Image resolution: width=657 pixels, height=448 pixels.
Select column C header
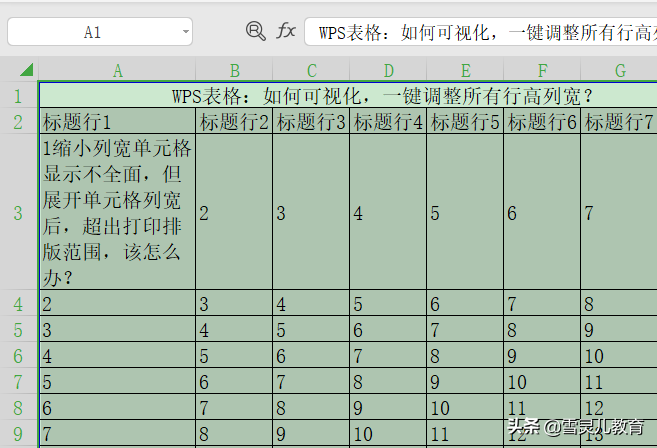click(x=311, y=70)
